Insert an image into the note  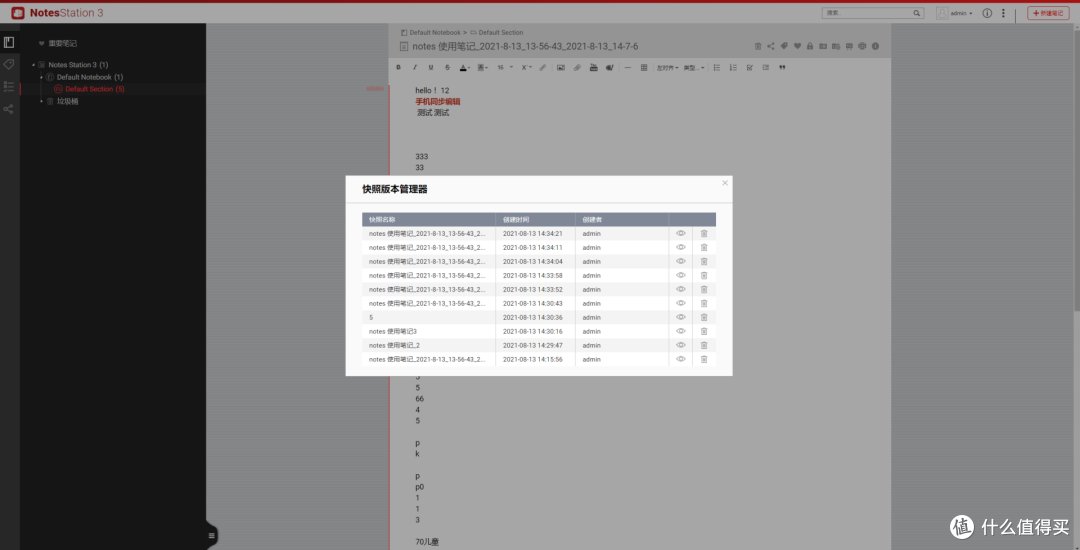tap(561, 67)
